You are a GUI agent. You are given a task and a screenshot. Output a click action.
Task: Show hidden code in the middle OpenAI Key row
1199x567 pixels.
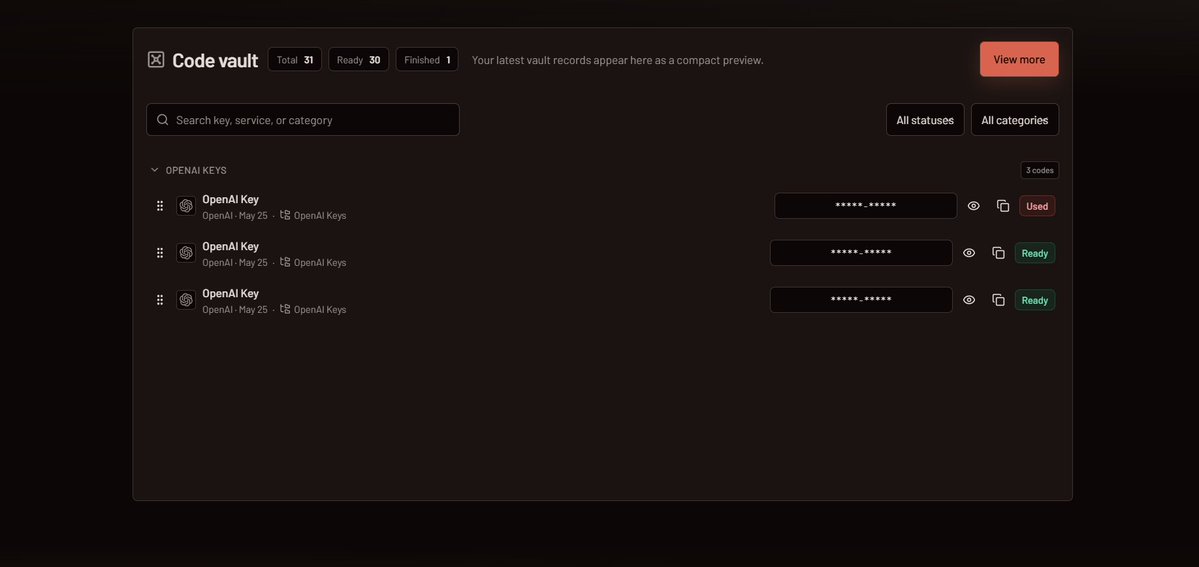point(969,253)
